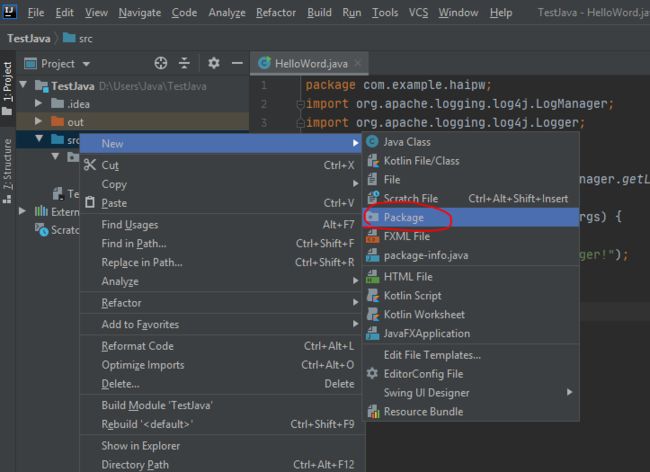
Task: Click the Kotlin File/Class icon
Action: coord(373,161)
